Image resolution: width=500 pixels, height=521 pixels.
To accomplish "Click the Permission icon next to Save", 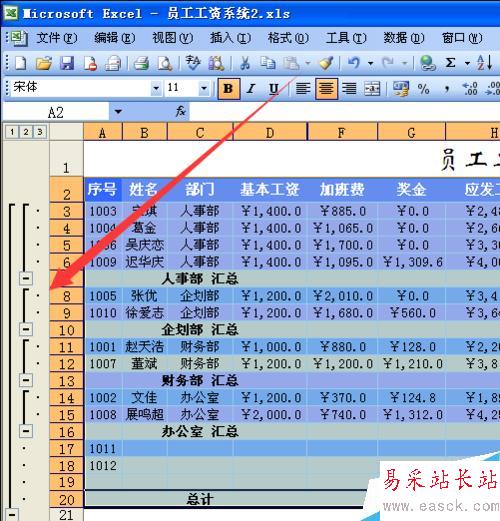I will click(90, 63).
